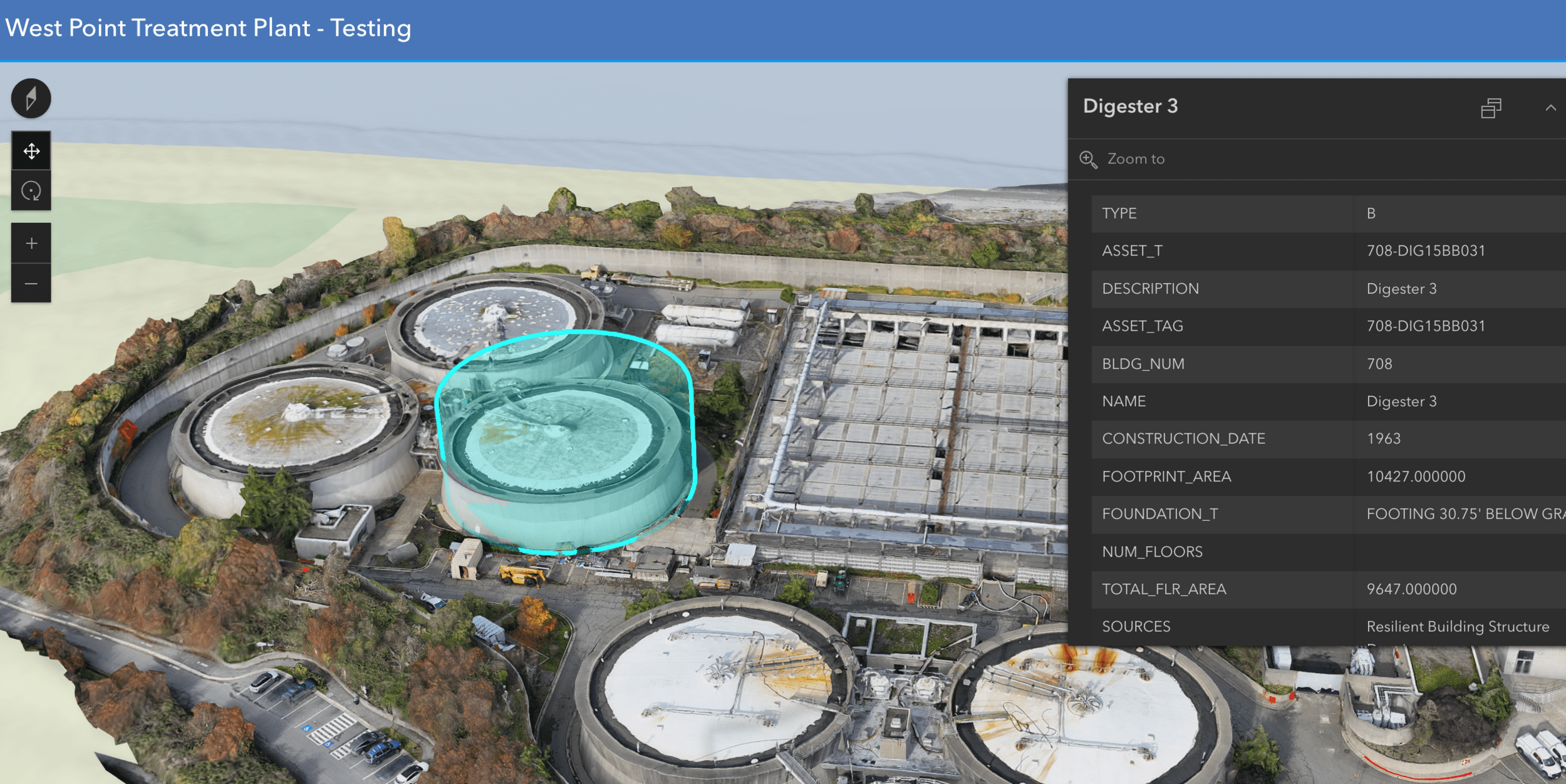Dock the Digester 3 popup panel

[1491, 108]
